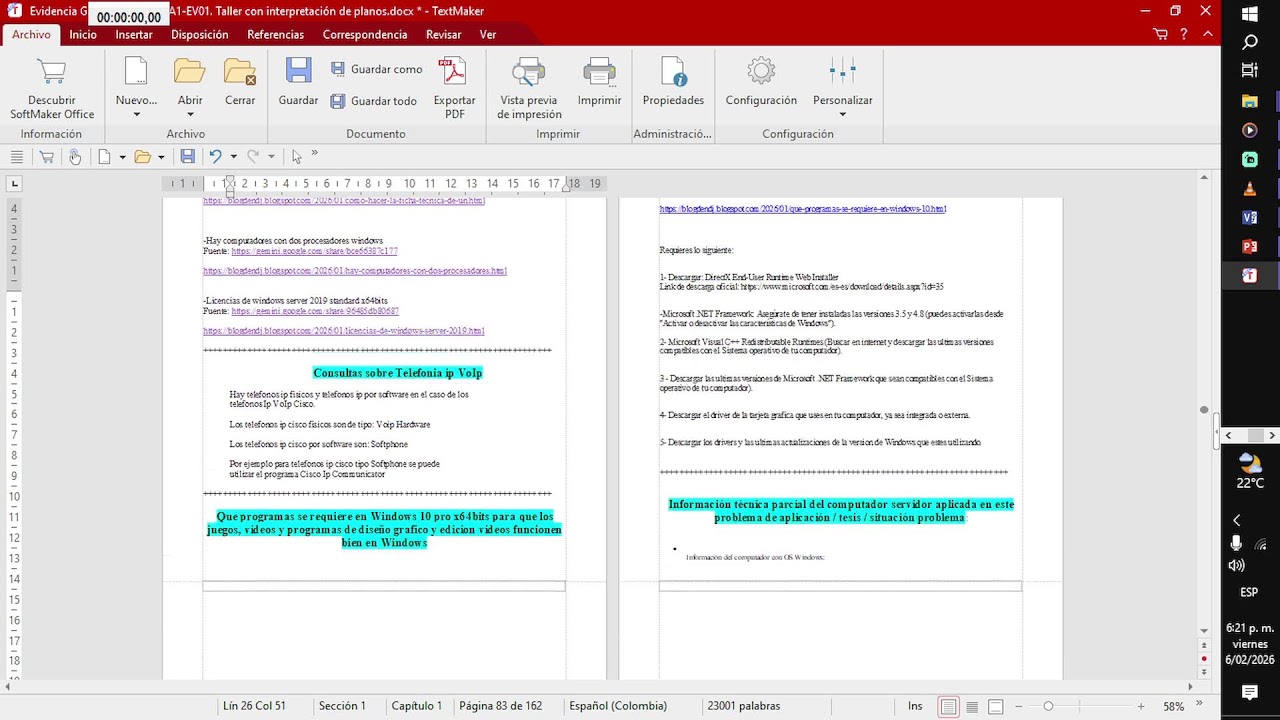Open the Referencias ribbon tab

pos(275,34)
